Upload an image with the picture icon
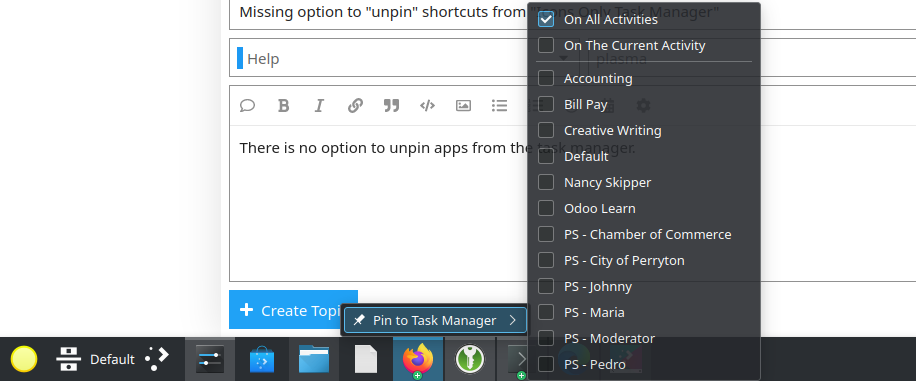The height and width of the screenshot is (381, 916). pos(463,106)
